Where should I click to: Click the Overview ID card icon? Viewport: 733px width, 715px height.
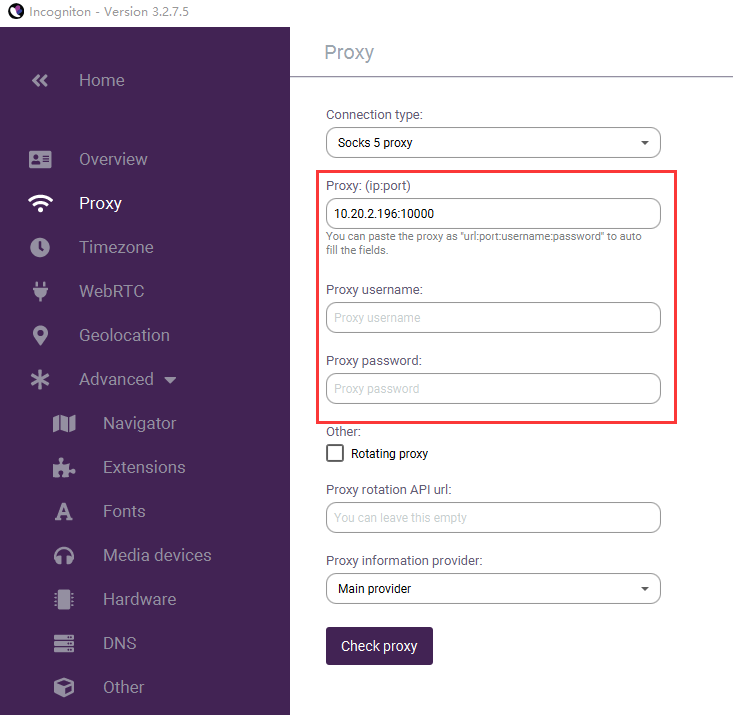[40, 159]
